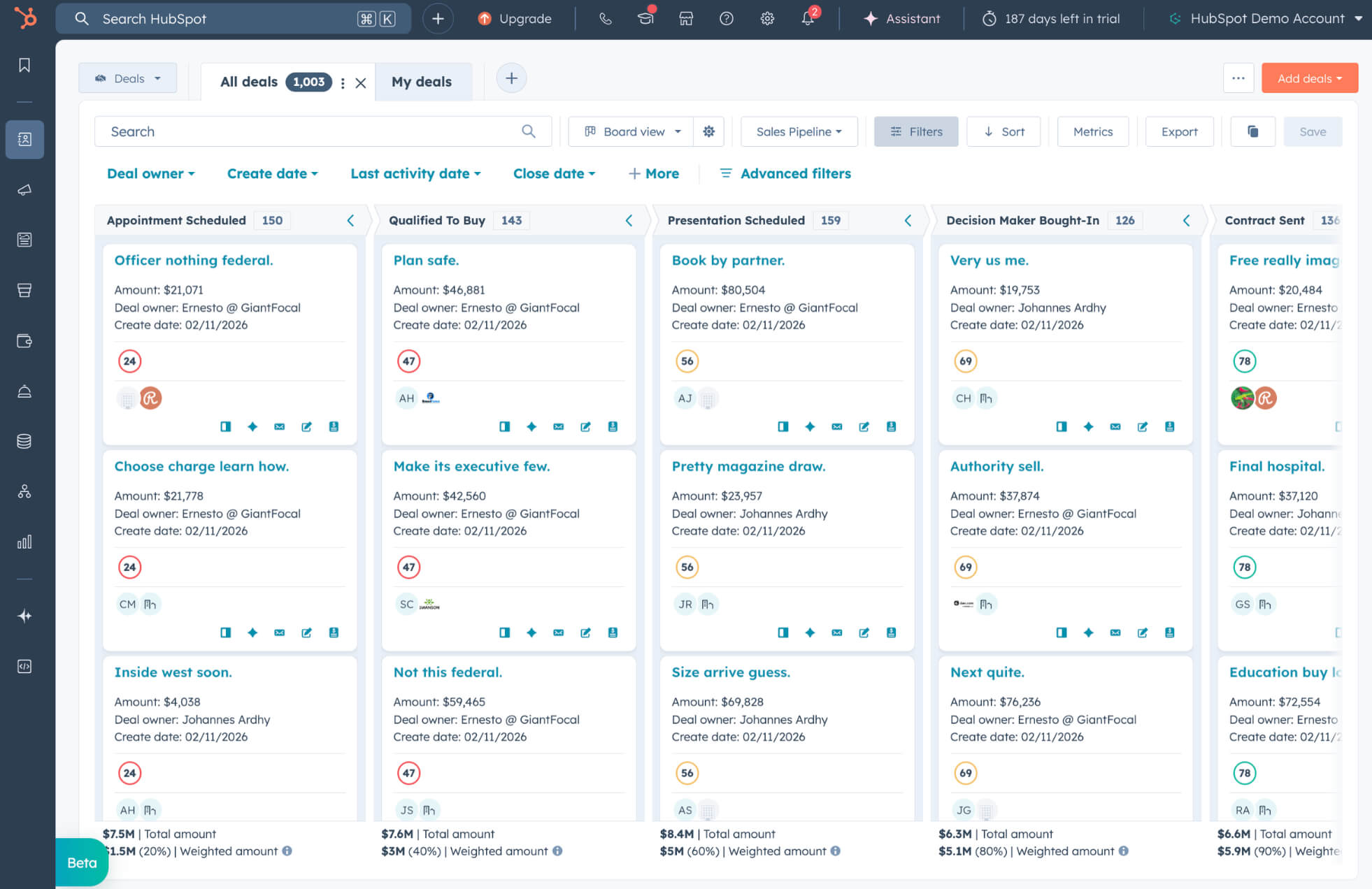Viewport: 1372px width, 889px height.
Task: Click the AI sparkle icon on Book by partner card
Action: pyautogui.click(x=810, y=426)
